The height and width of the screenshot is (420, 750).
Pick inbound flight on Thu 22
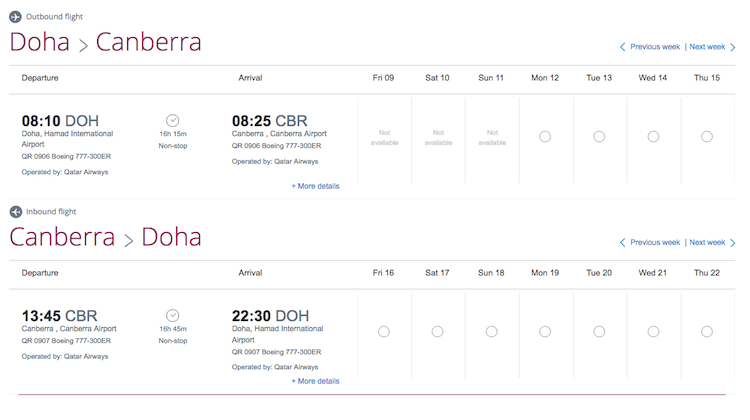point(707,332)
